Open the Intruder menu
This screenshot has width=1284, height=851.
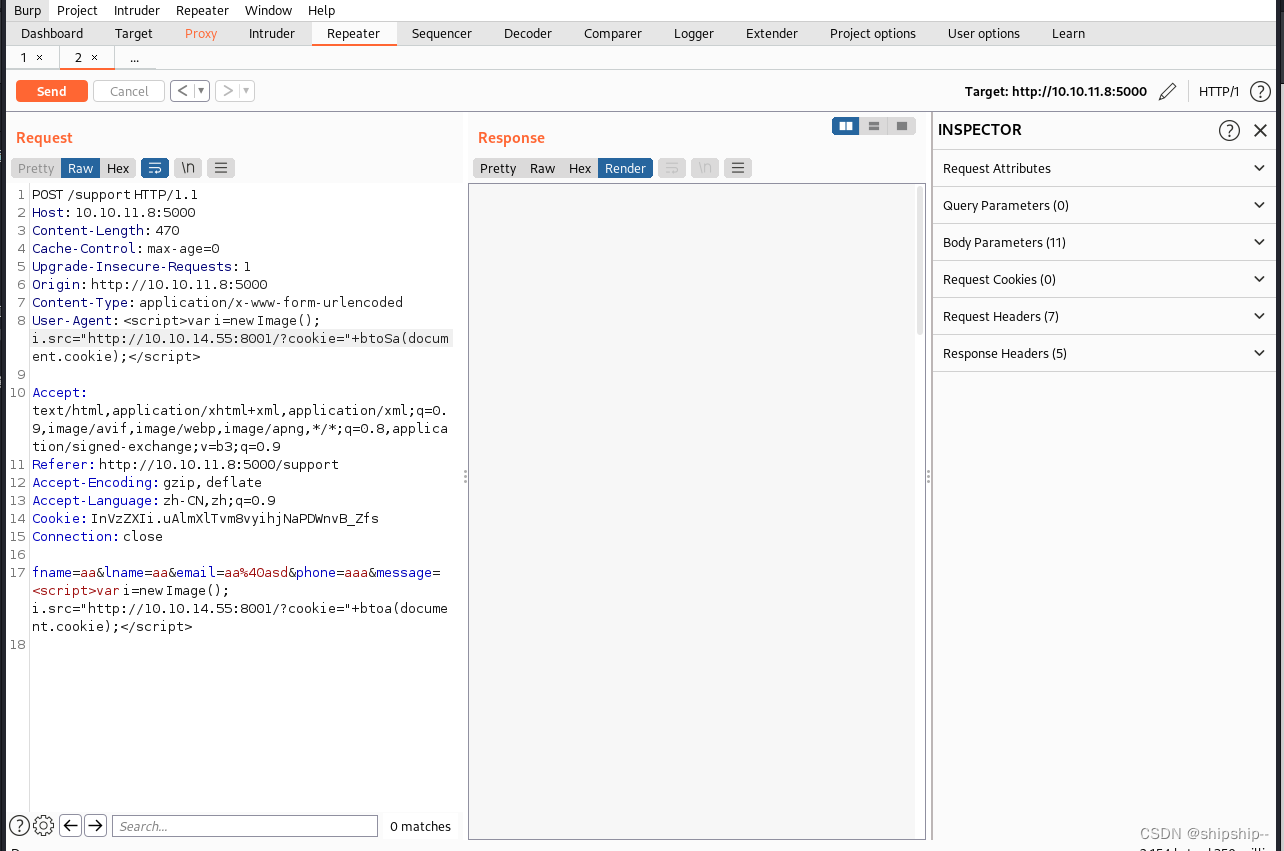click(x=137, y=10)
